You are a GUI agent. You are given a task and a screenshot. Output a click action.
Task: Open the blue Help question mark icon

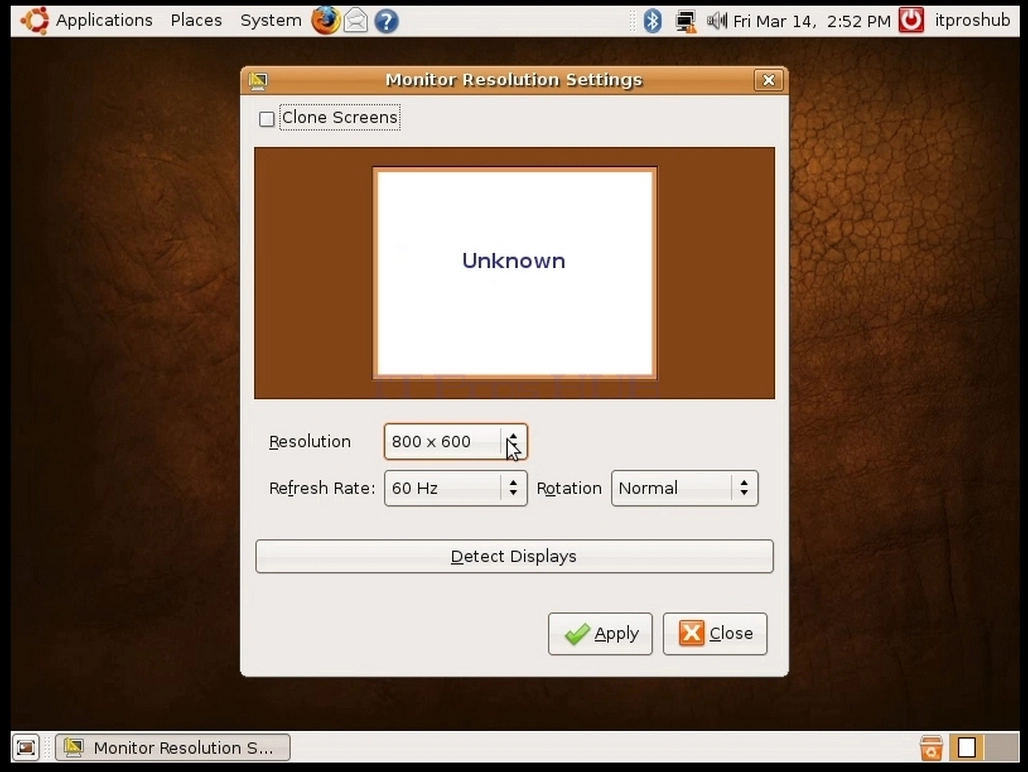pos(387,21)
